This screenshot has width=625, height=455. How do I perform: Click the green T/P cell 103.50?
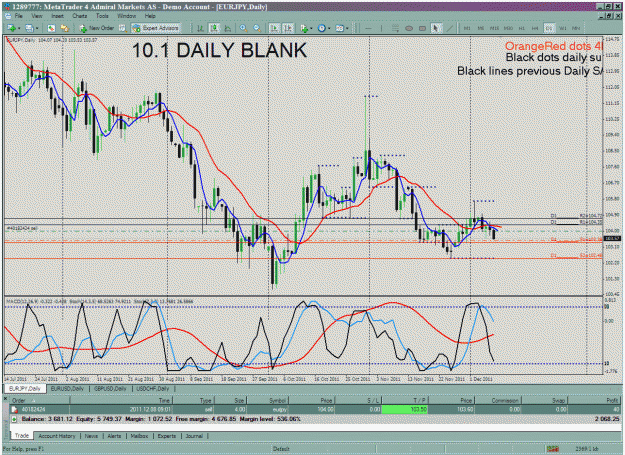(405, 410)
